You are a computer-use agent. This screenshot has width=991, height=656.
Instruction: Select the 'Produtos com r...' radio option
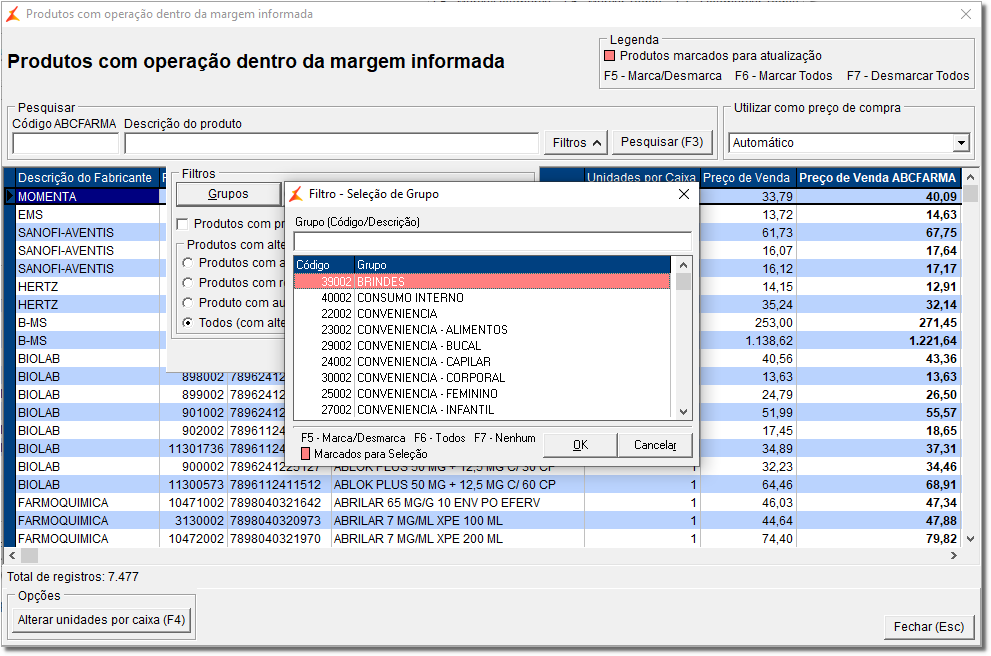188,282
